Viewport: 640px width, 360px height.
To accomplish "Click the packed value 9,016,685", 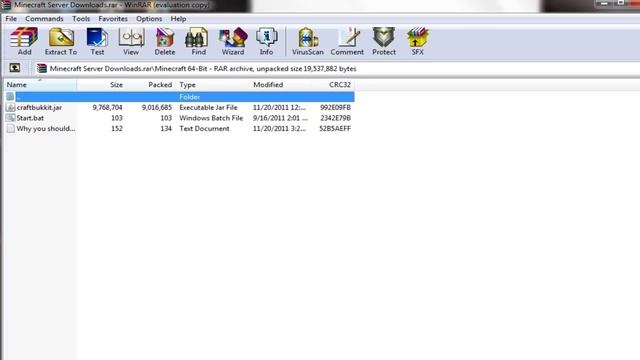I will pyautogui.click(x=157, y=107).
